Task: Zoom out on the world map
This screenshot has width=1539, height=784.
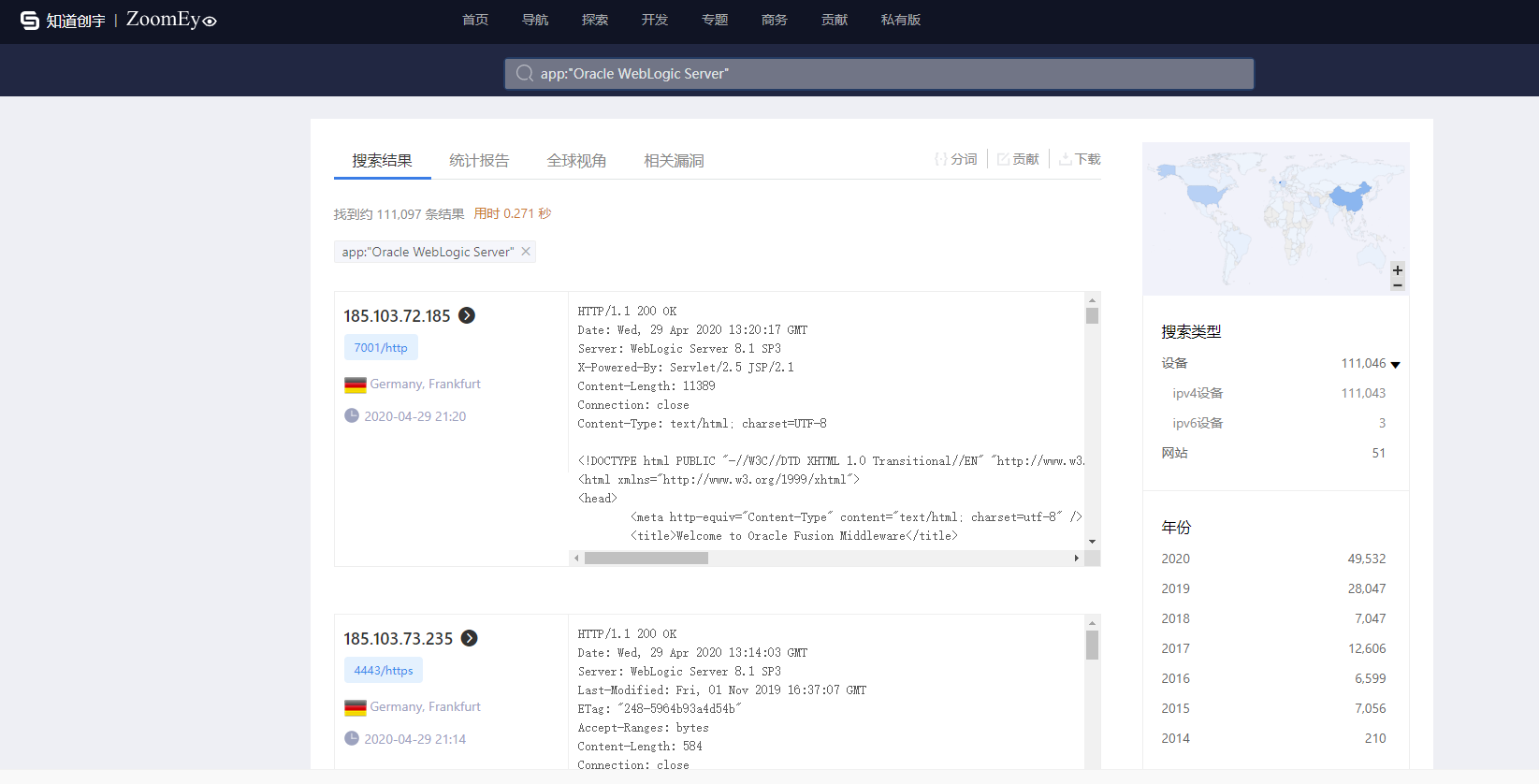Action: pos(1398,284)
